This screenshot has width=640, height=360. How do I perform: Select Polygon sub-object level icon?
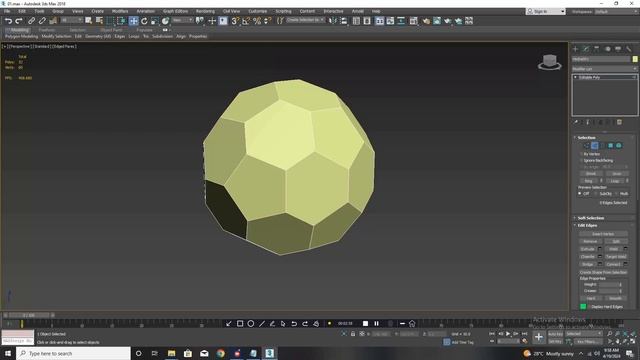[611, 145]
